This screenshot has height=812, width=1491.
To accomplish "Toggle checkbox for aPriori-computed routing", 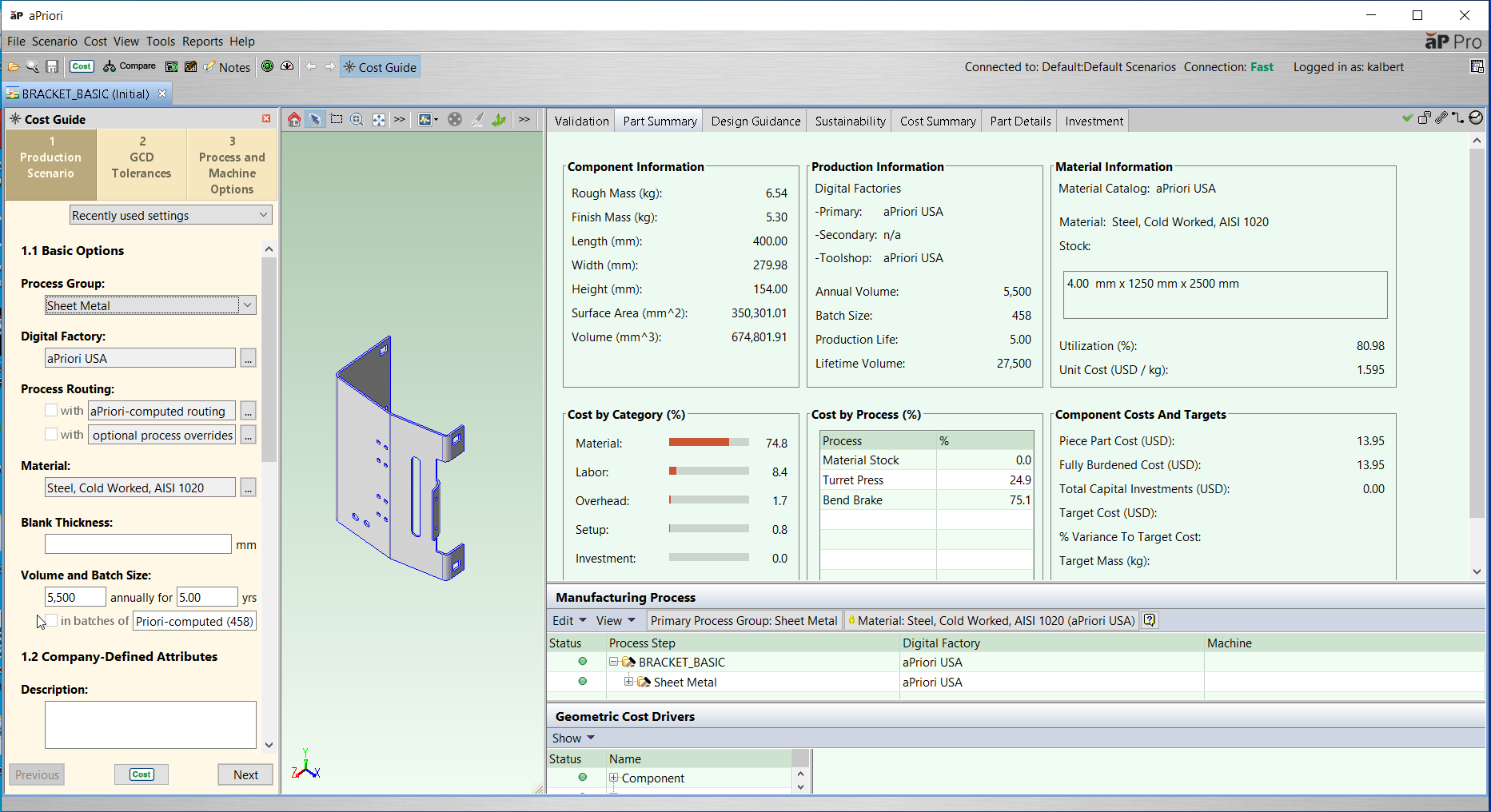I will 51,410.
